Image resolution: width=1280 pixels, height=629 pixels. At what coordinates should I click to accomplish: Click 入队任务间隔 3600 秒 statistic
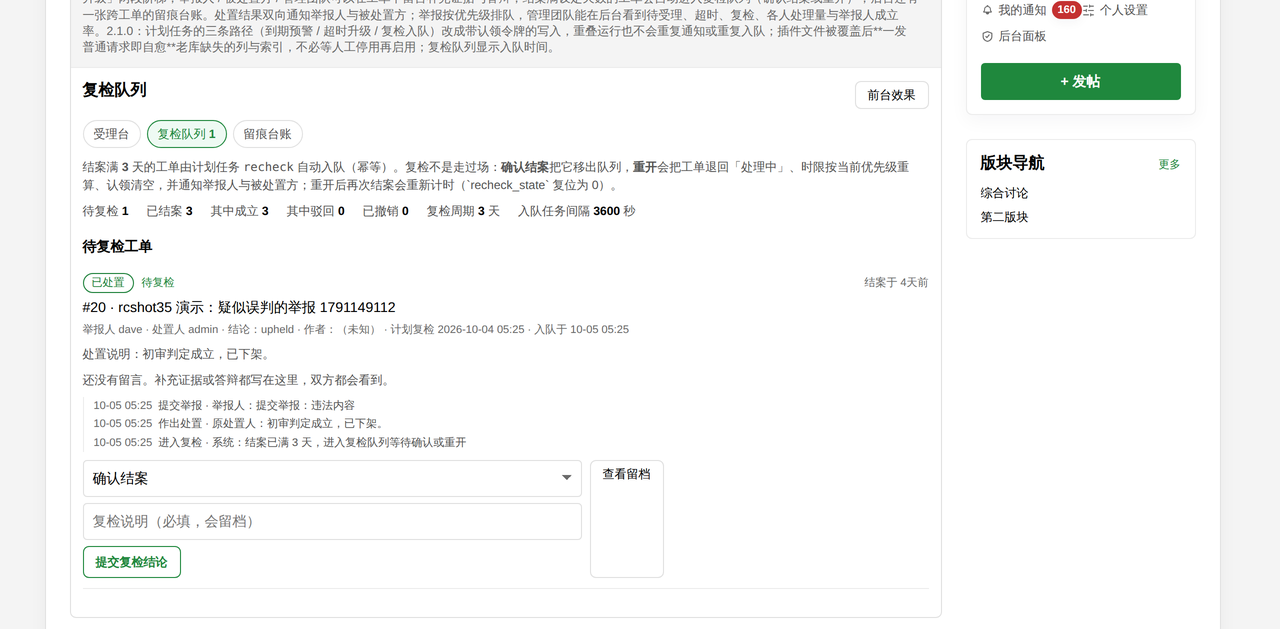[576, 211]
